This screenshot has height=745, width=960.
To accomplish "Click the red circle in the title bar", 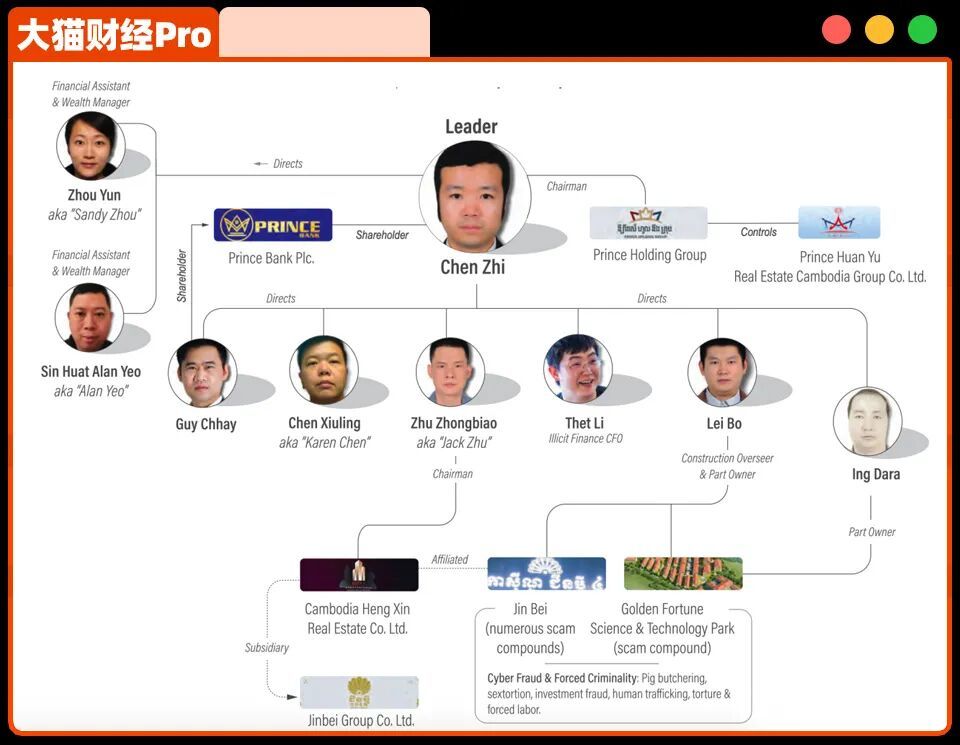I will [x=836, y=29].
